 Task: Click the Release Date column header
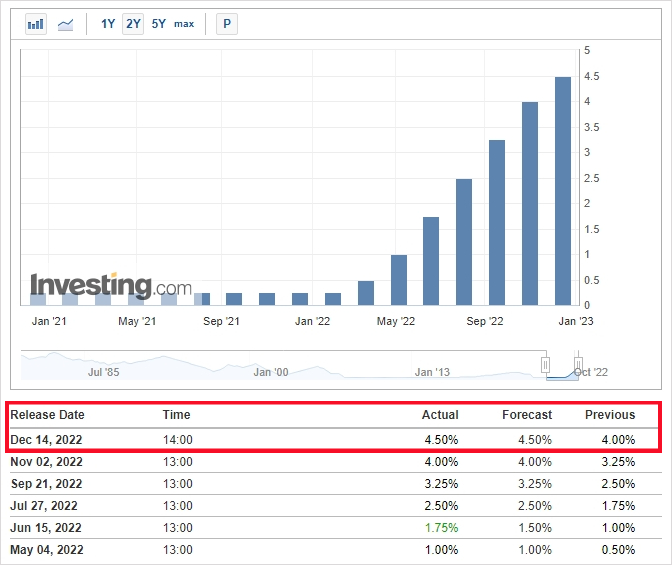48,415
